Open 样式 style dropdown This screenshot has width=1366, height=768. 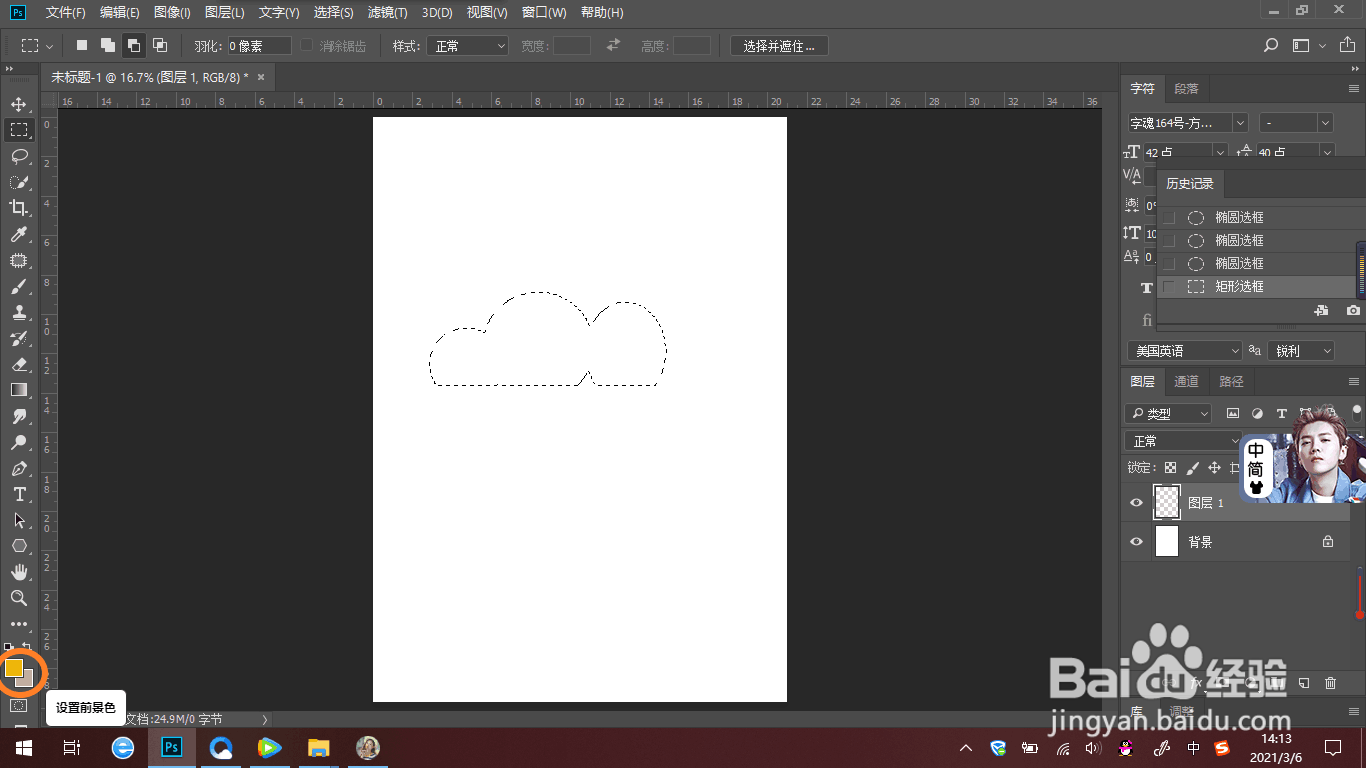(468, 46)
